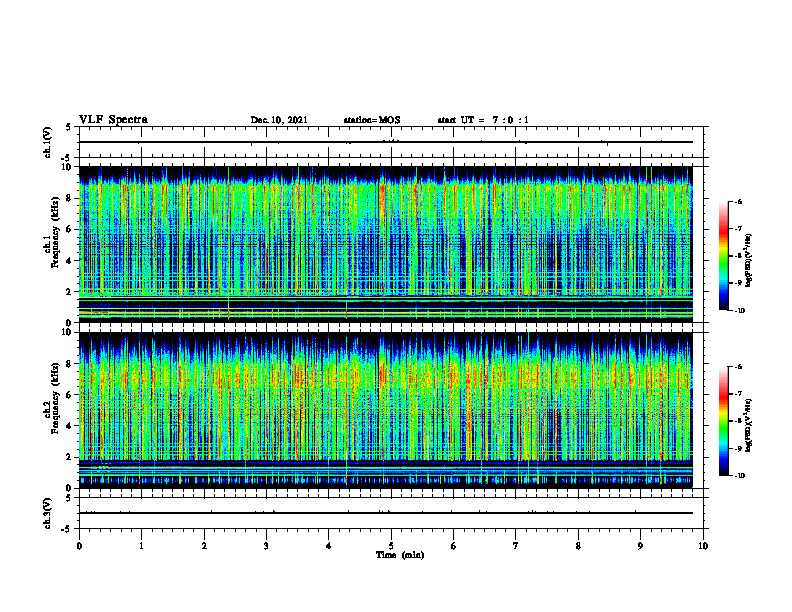This screenshot has height=612, width=792.
Task: Click the time axis tick label "7"
Action: coord(516,546)
